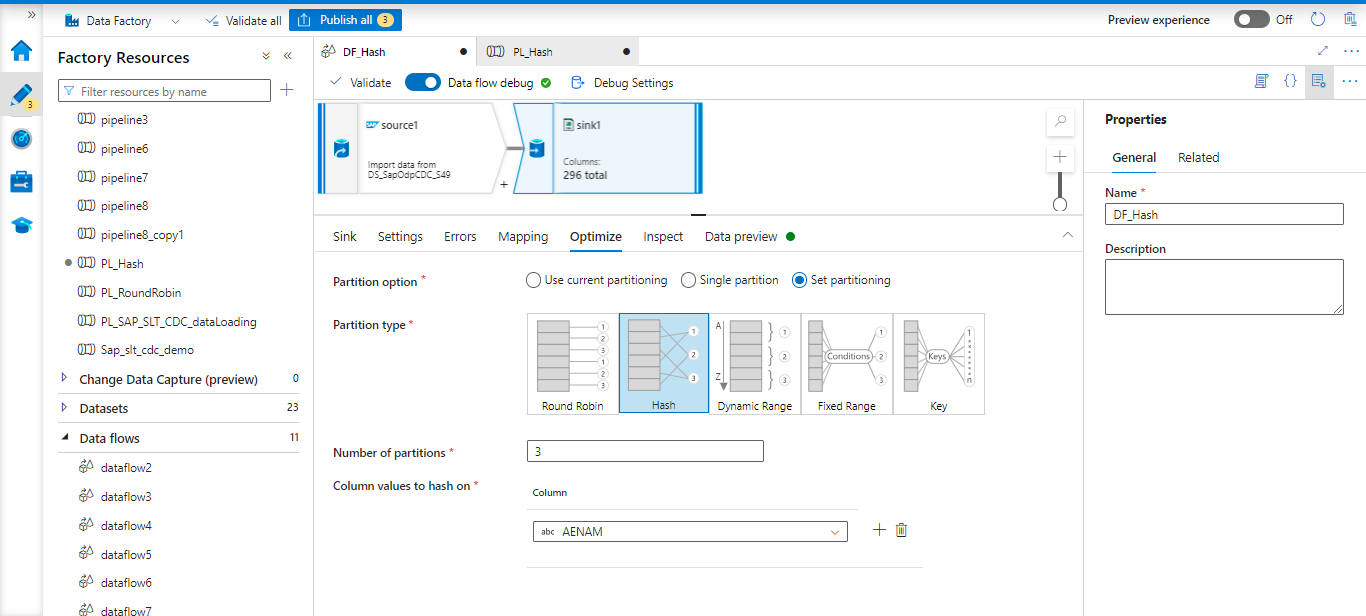Click the code view curly braces icon

[x=1290, y=82]
